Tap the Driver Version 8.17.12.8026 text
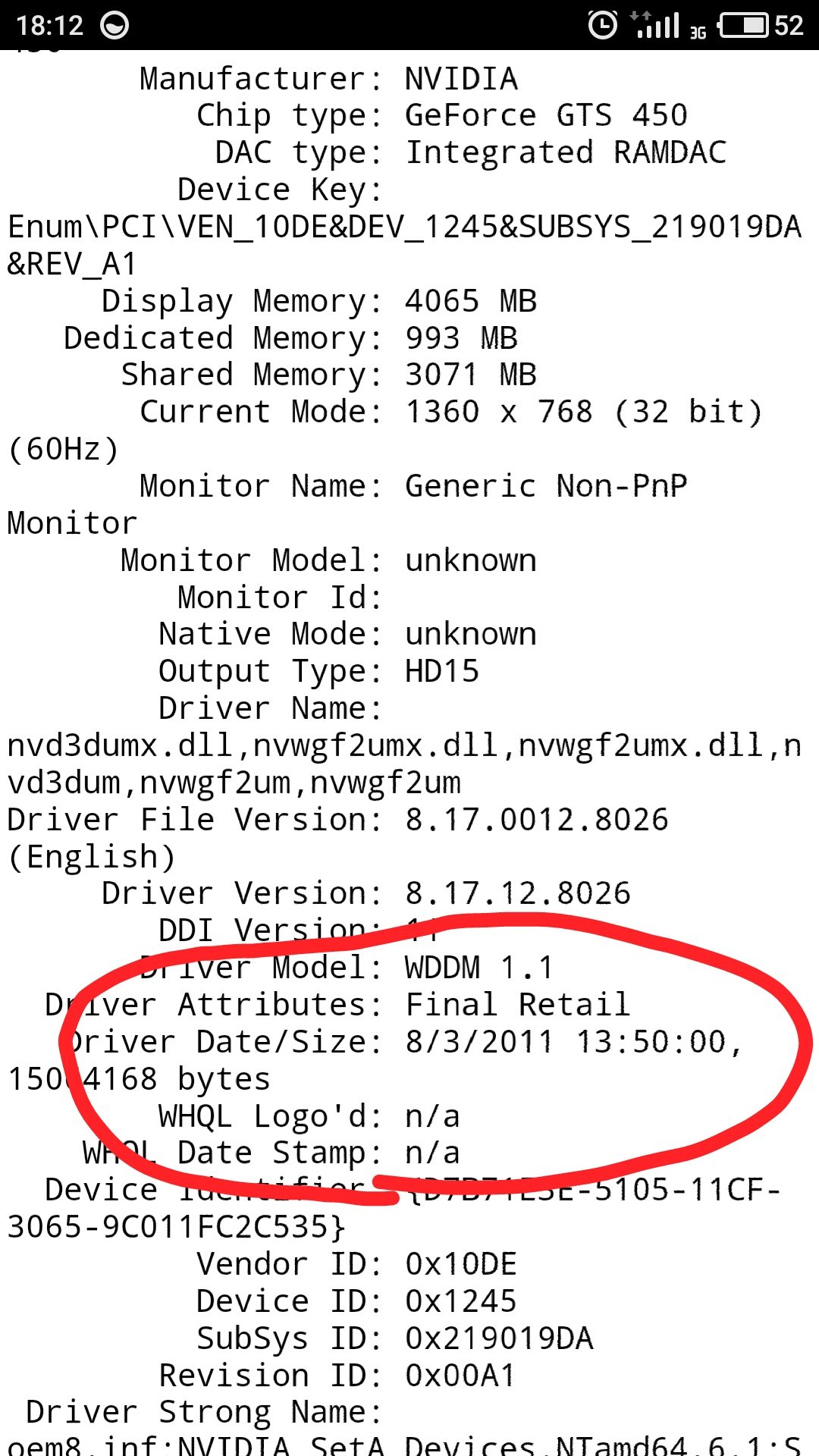 pyautogui.click(x=366, y=893)
